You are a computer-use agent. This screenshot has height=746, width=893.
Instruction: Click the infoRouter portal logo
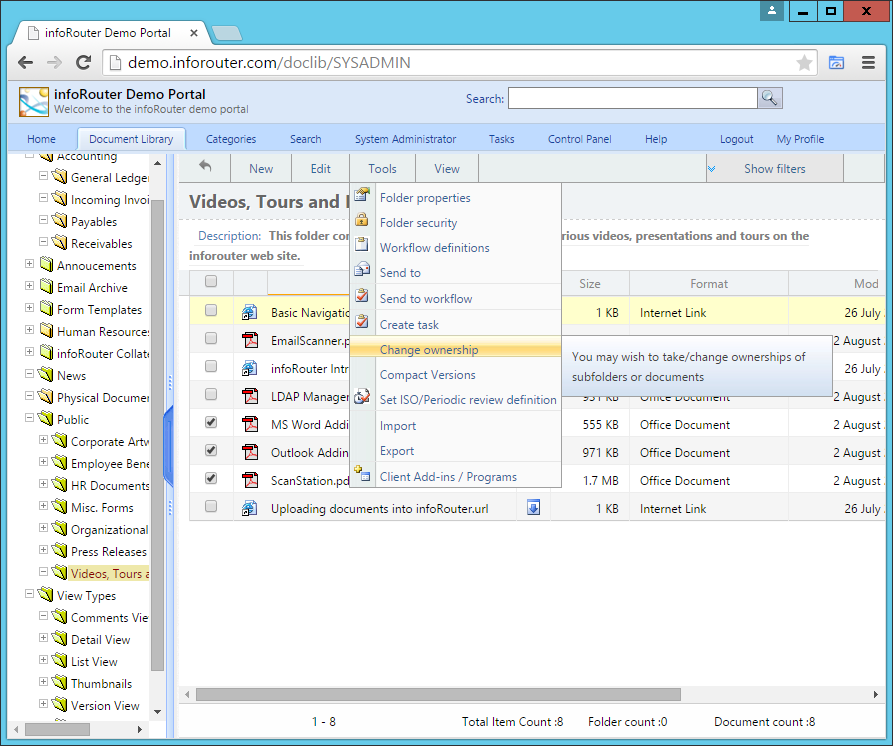(34, 101)
